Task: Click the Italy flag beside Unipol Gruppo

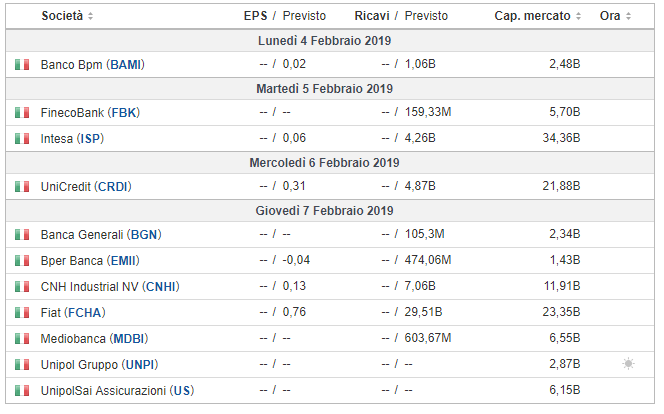Action: coord(22,364)
